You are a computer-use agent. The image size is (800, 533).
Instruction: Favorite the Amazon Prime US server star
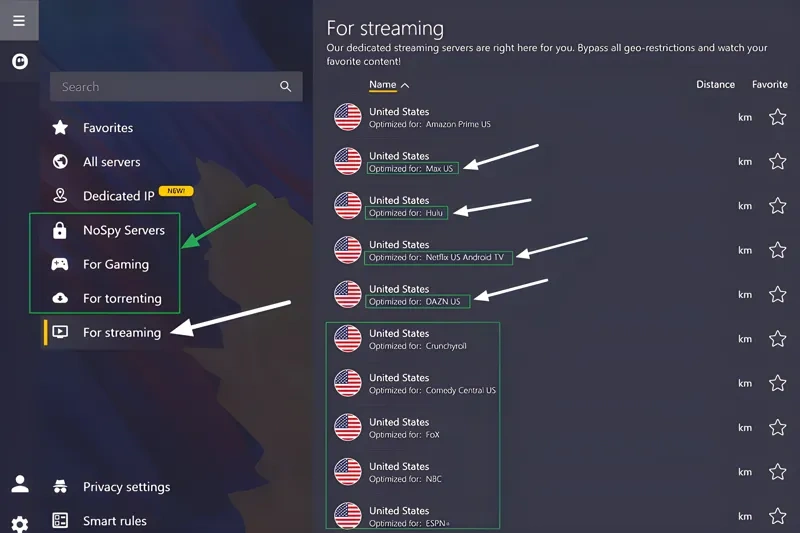pyautogui.click(x=777, y=117)
